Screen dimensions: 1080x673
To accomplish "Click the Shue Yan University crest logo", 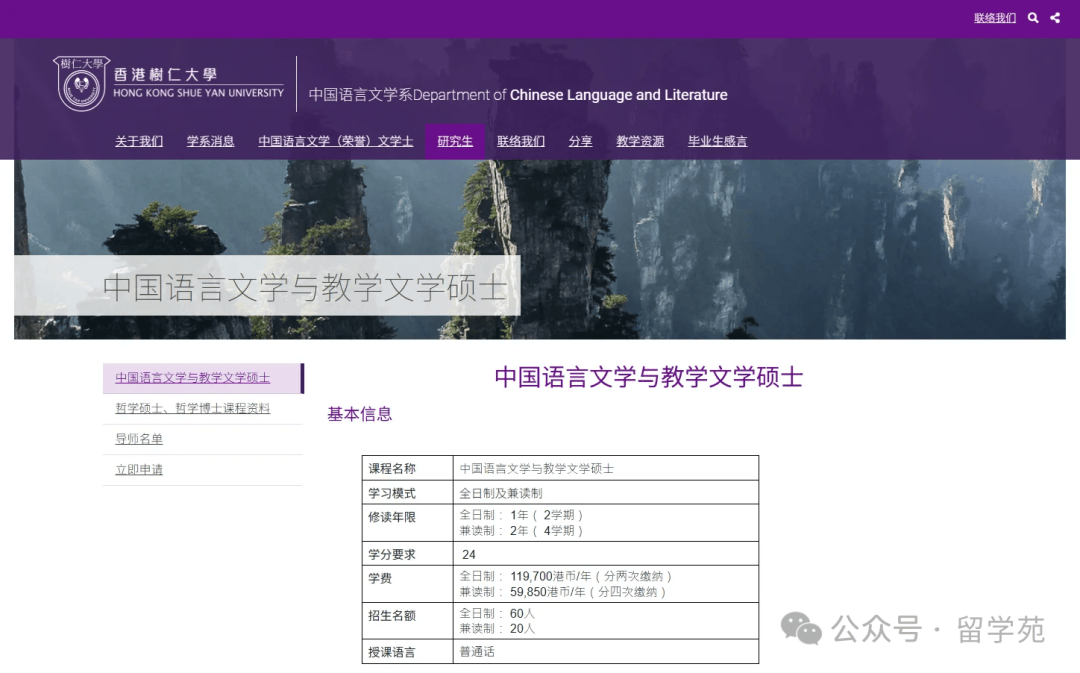I will click(x=81, y=84).
